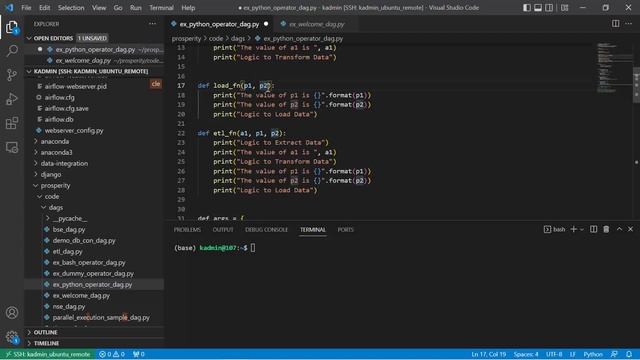Add a new terminal with plus icon
Screen dimensions: 640x360
pos(573,229)
